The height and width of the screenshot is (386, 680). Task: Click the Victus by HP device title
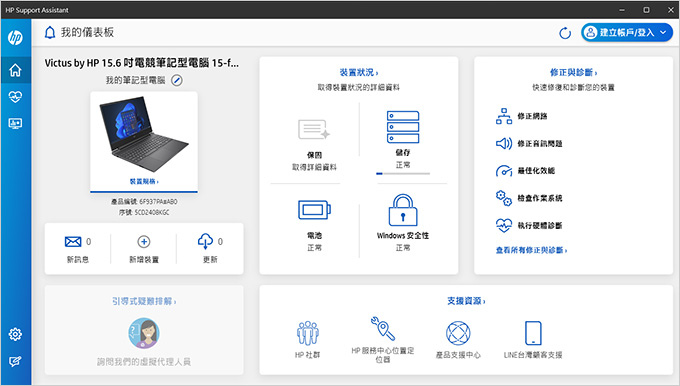click(x=141, y=63)
